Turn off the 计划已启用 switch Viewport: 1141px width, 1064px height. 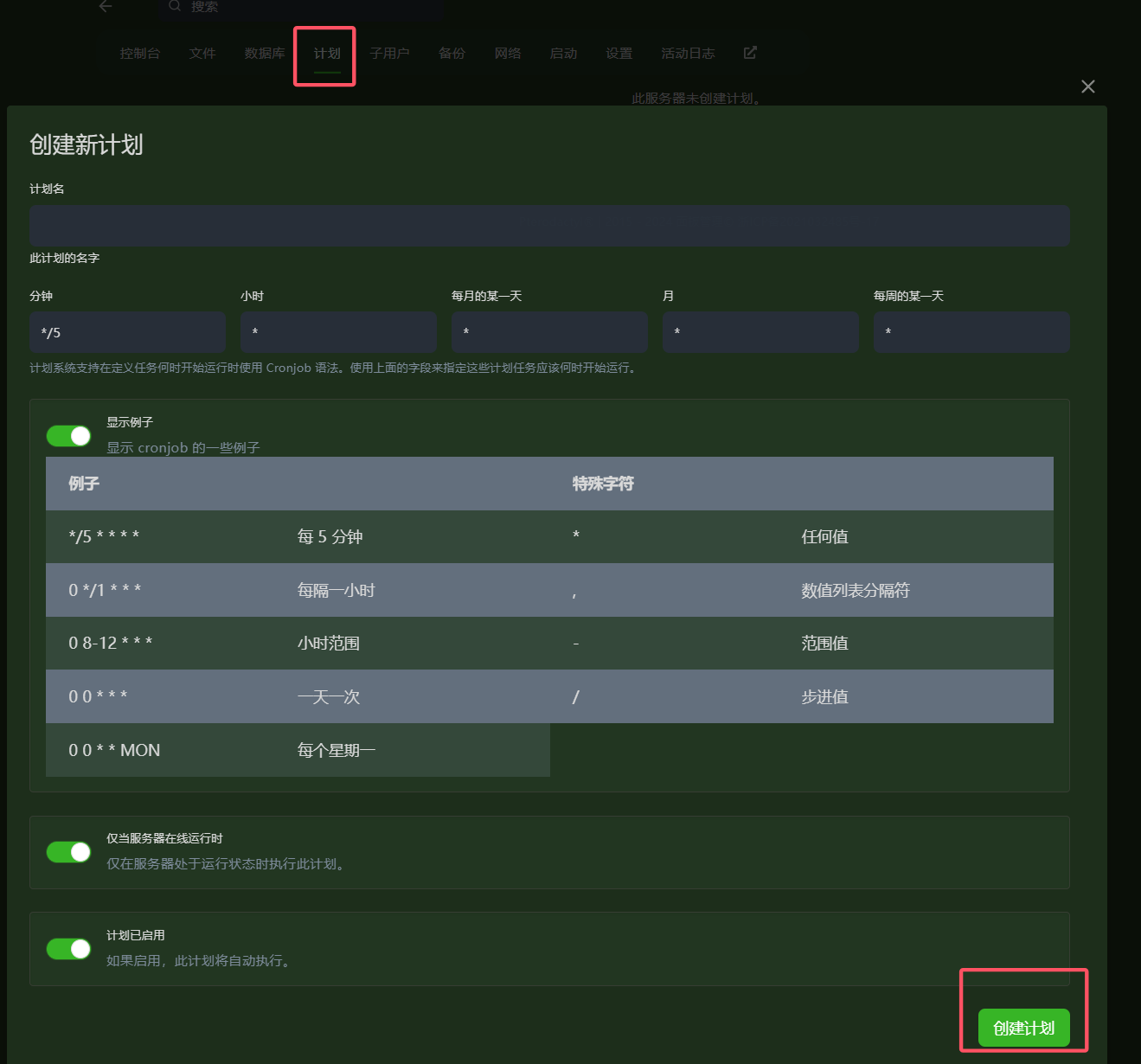pyautogui.click(x=69, y=949)
